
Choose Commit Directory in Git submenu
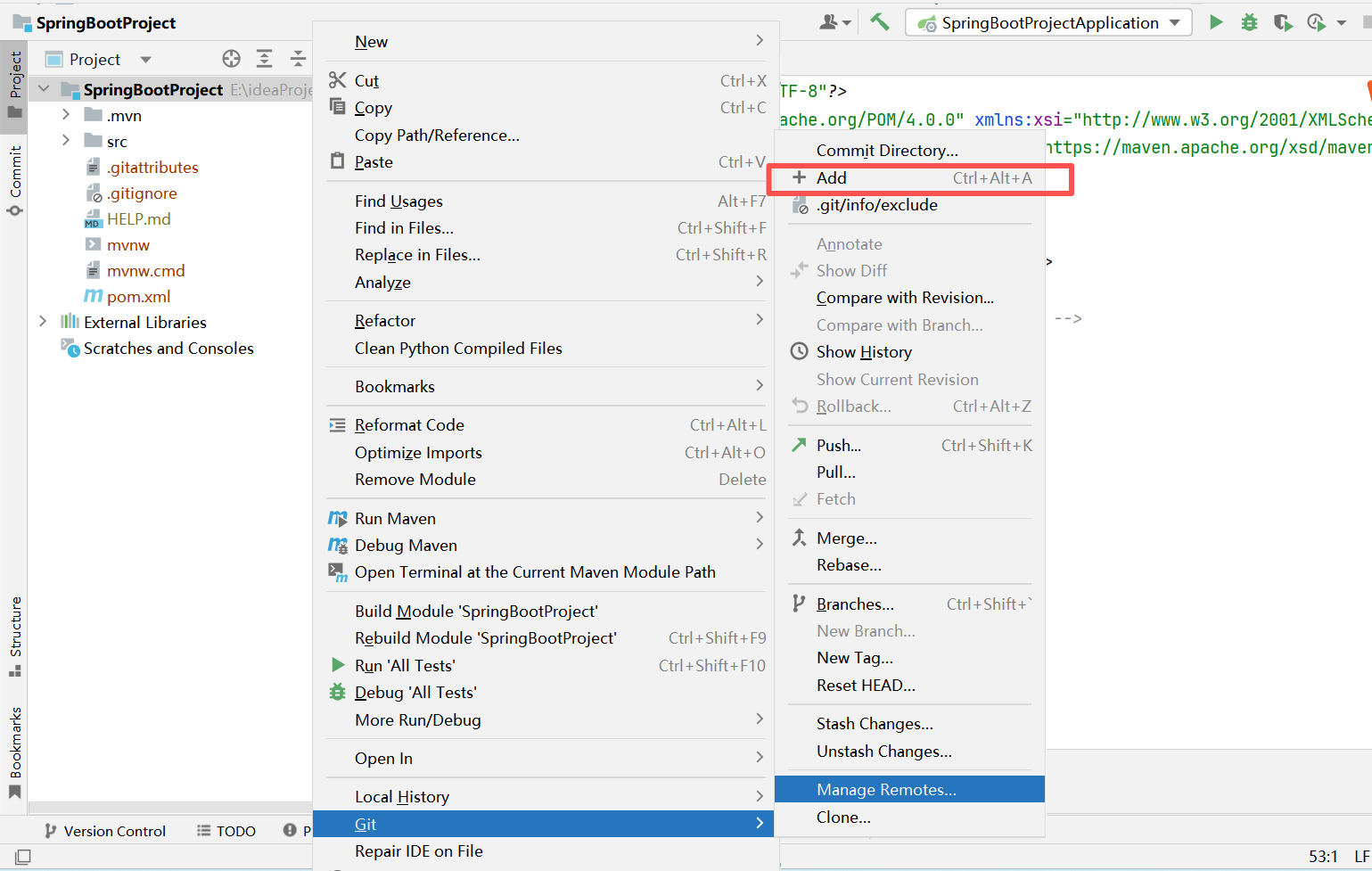(909, 151)
